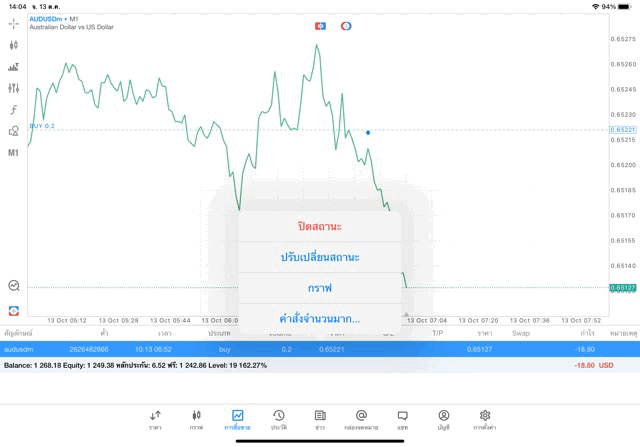Open บัญชี (account) tab
Viewport: 640px width, 447px height.
(x=443, y=419)
